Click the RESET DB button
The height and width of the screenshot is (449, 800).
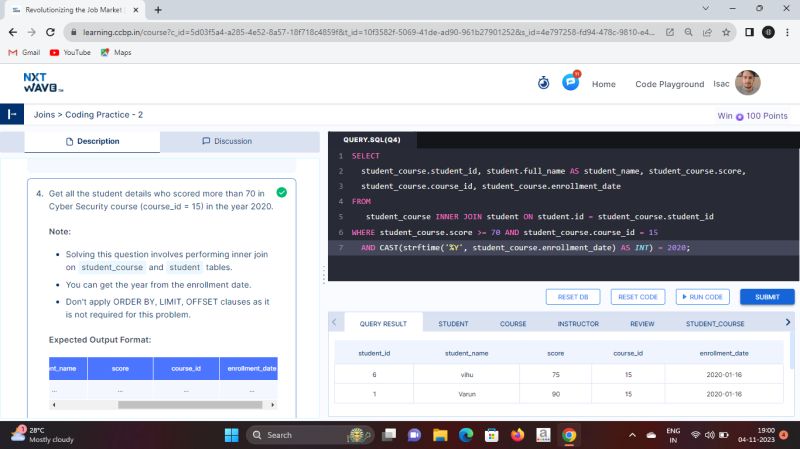pos(573,297)
